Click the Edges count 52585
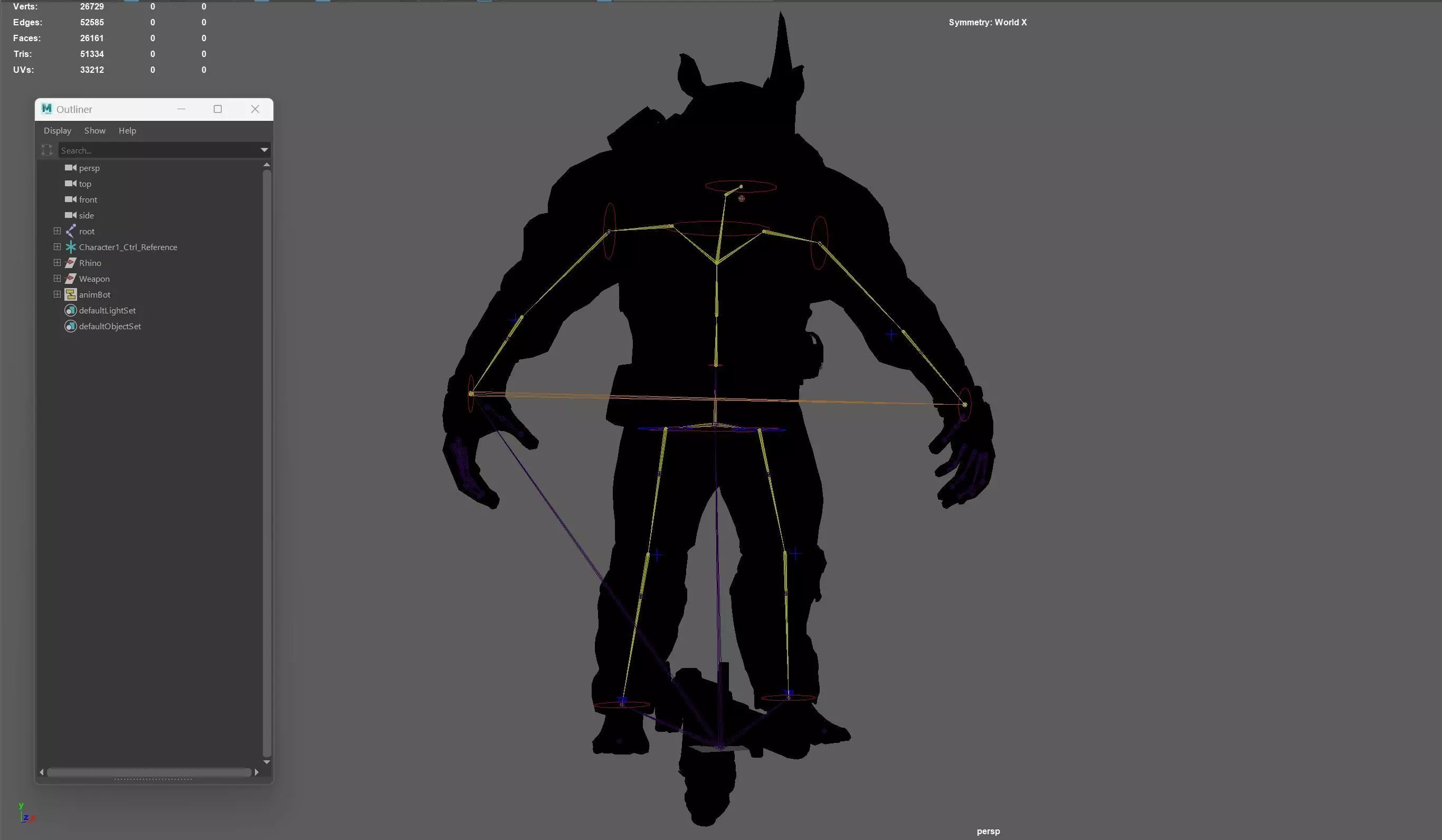 [x=91, y=22]
